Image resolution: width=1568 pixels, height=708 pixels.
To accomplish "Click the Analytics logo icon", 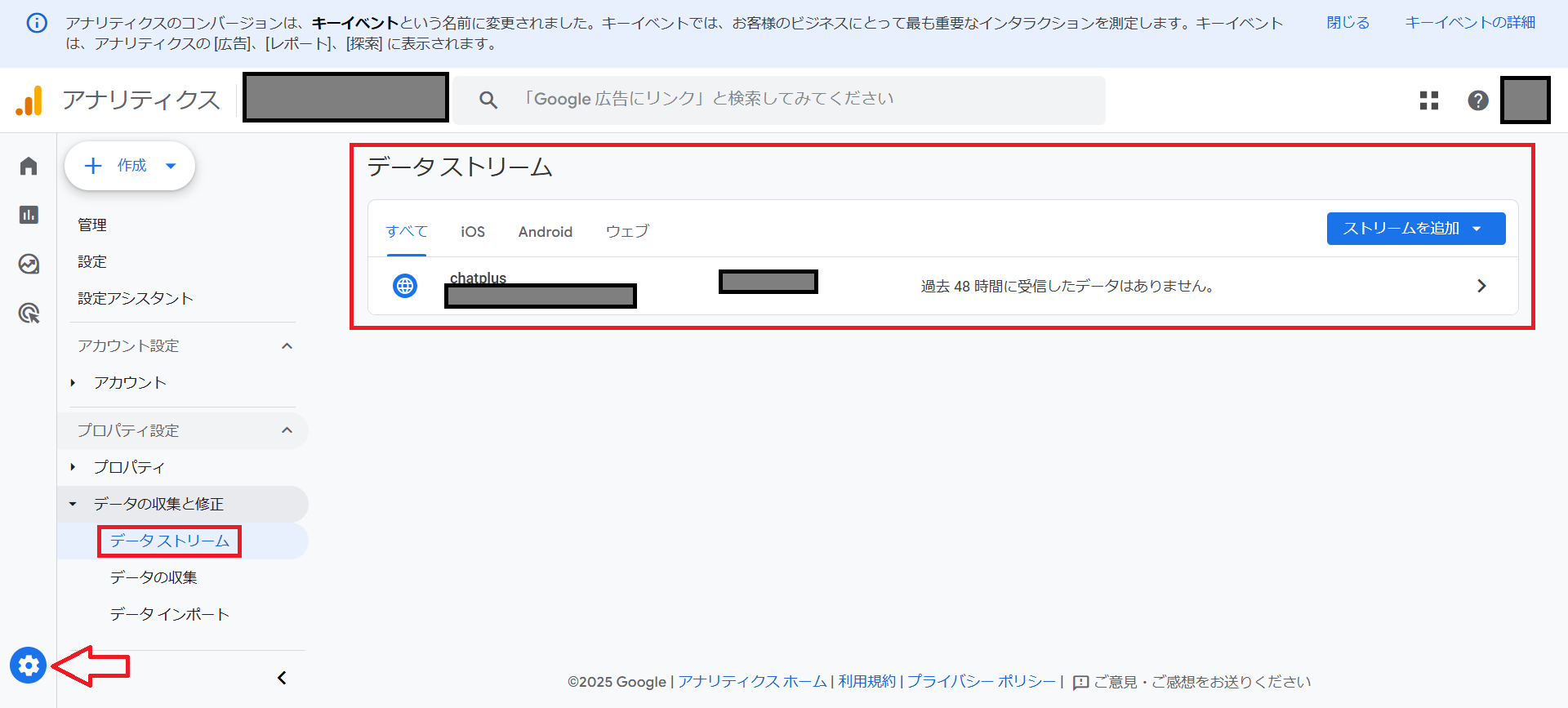I will click(x=29, y=100).
